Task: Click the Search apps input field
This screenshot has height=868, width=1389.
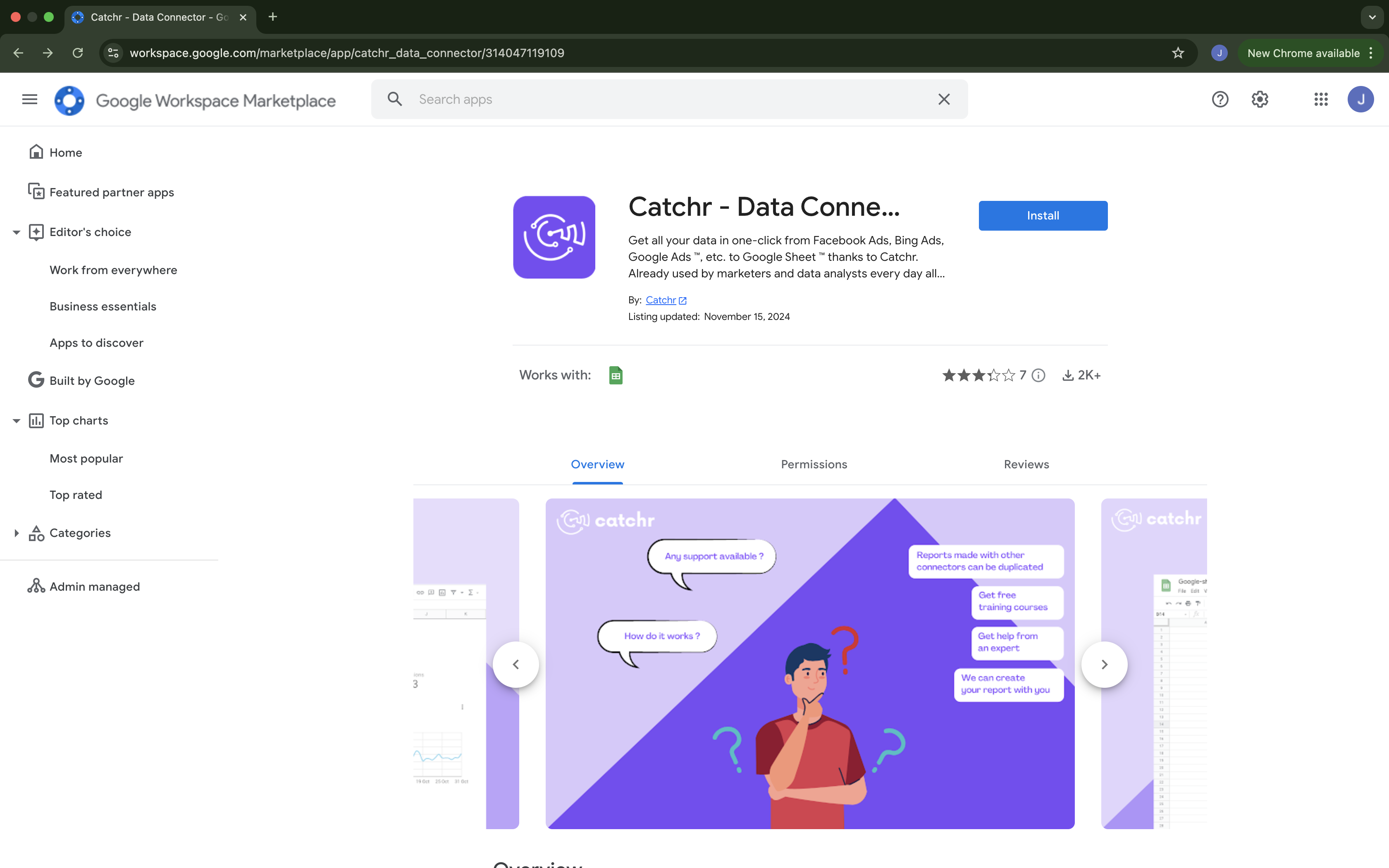Action: (669, 99)
